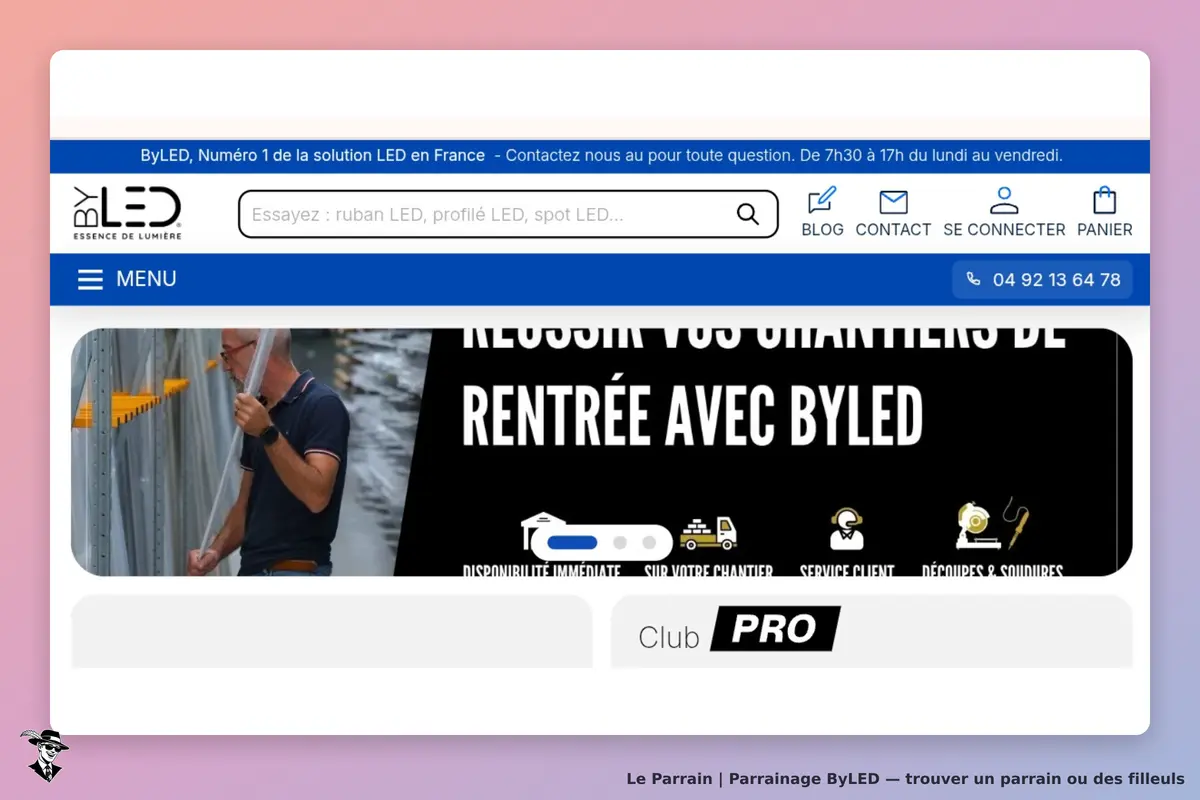This screenshot has height=800, width=1200.
Task: Open the CONTACT link text
Action: tap(893, 229)
